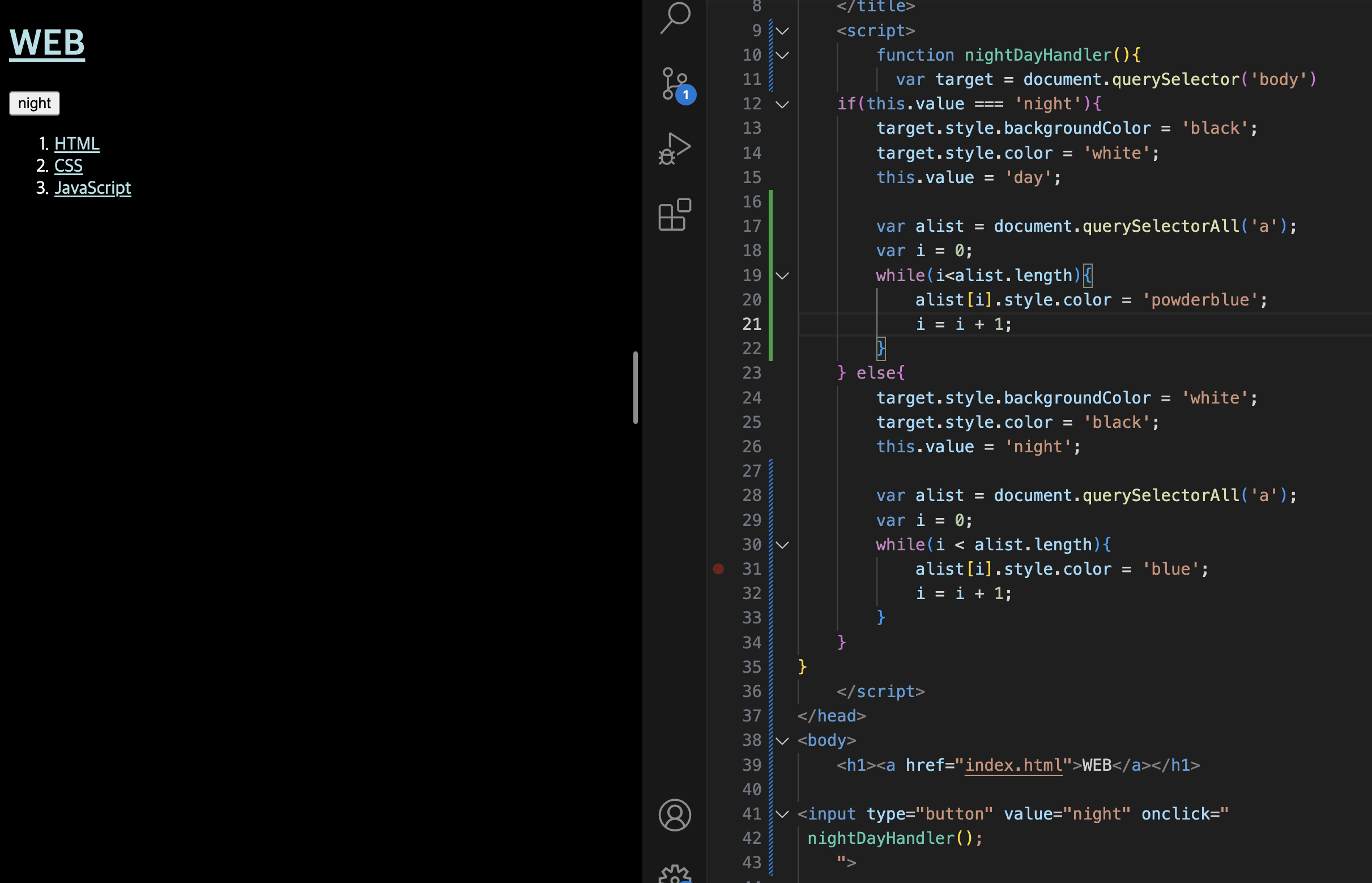Screen dimensions: 1372x883
Task: Click the 'black' string on line 25
Action: click(x=1117, y=423)
